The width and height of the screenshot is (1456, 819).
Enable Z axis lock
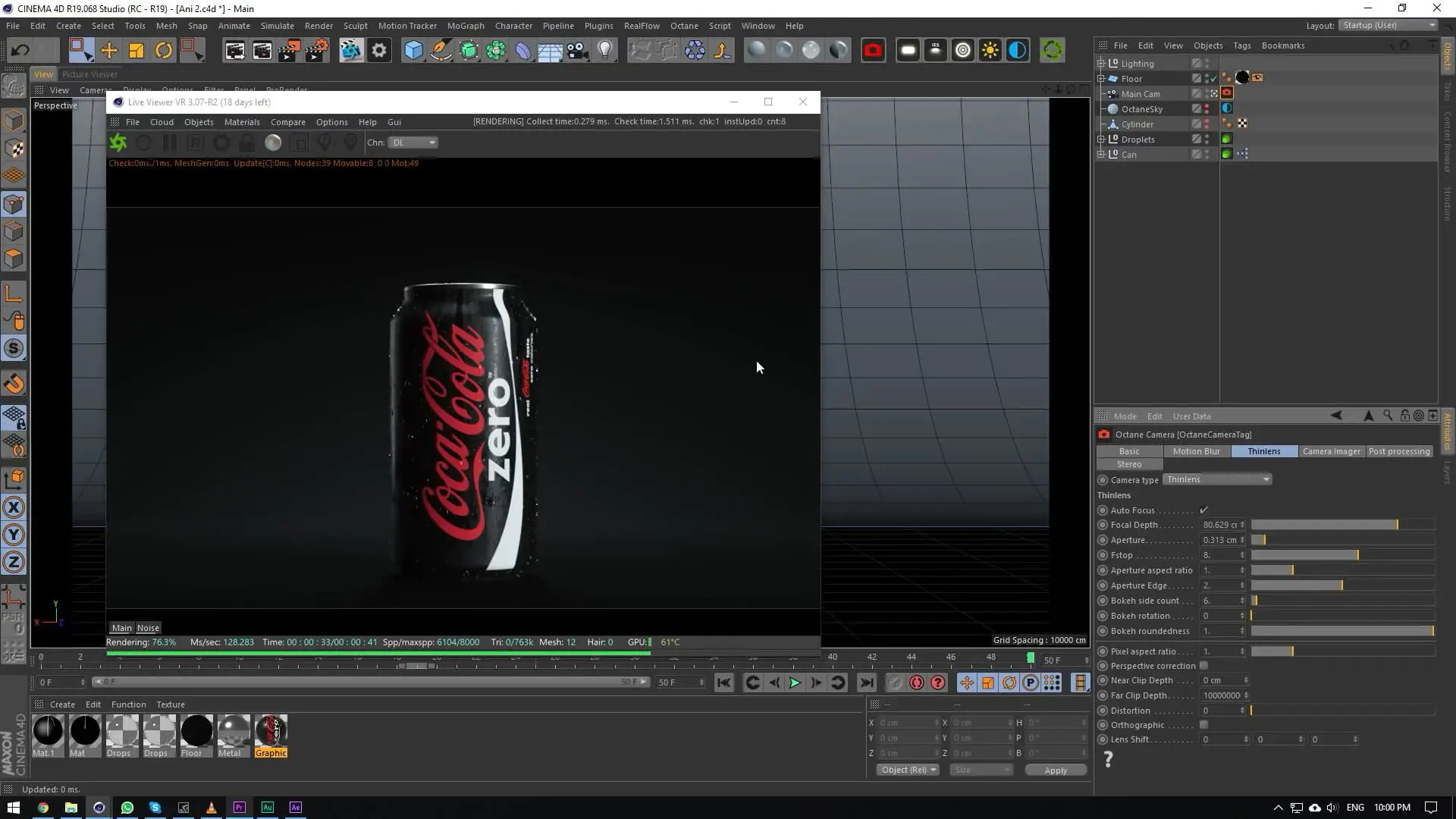coord(14,562)
